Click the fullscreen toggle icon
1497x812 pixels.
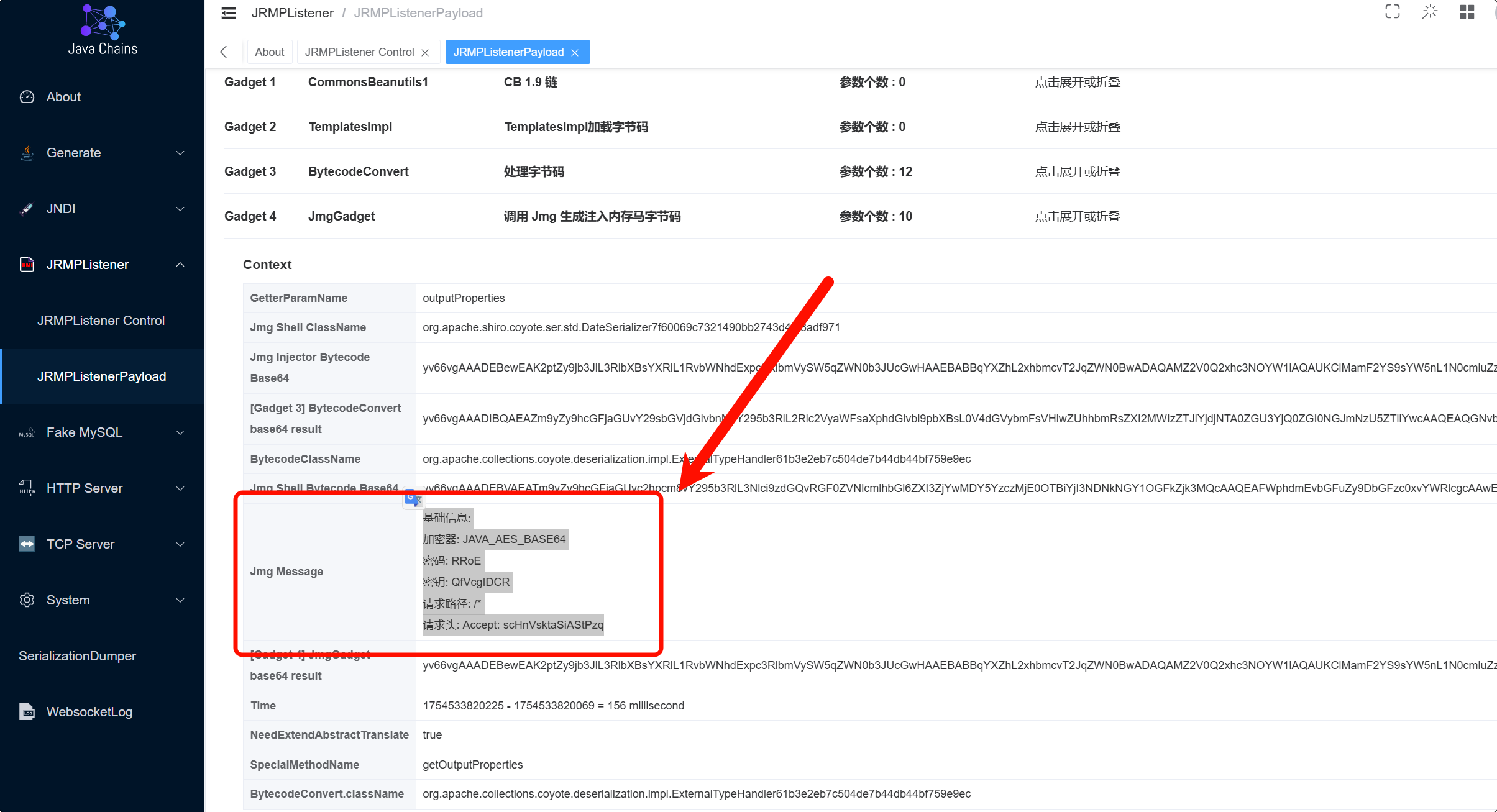point(1392,12)
